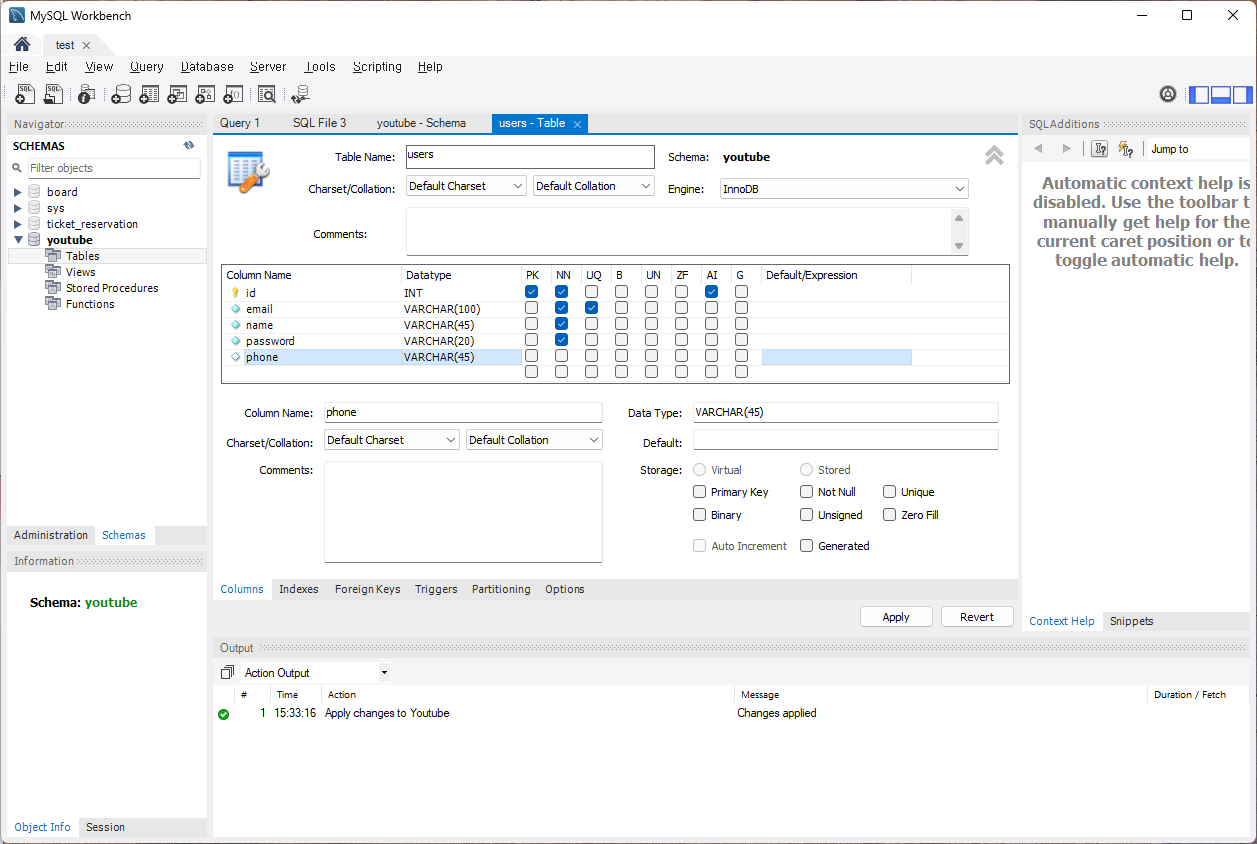Open column Default Collation dropdown
Screen dimensions: 1257x844
pyautogui.click(x=534, y=440)
